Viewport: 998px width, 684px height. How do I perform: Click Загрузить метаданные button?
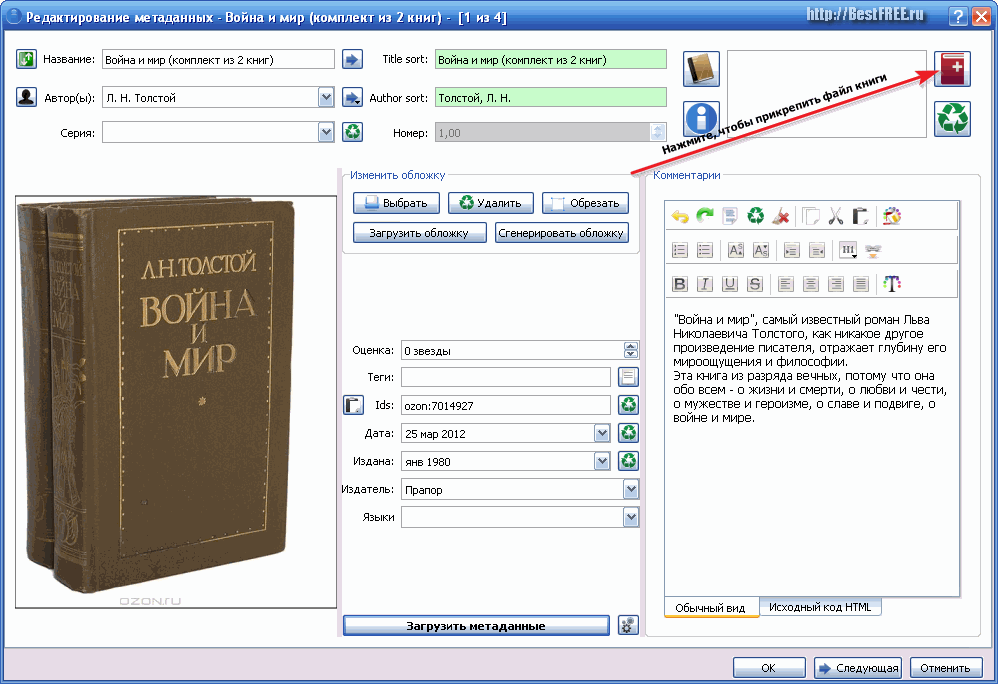476,625
